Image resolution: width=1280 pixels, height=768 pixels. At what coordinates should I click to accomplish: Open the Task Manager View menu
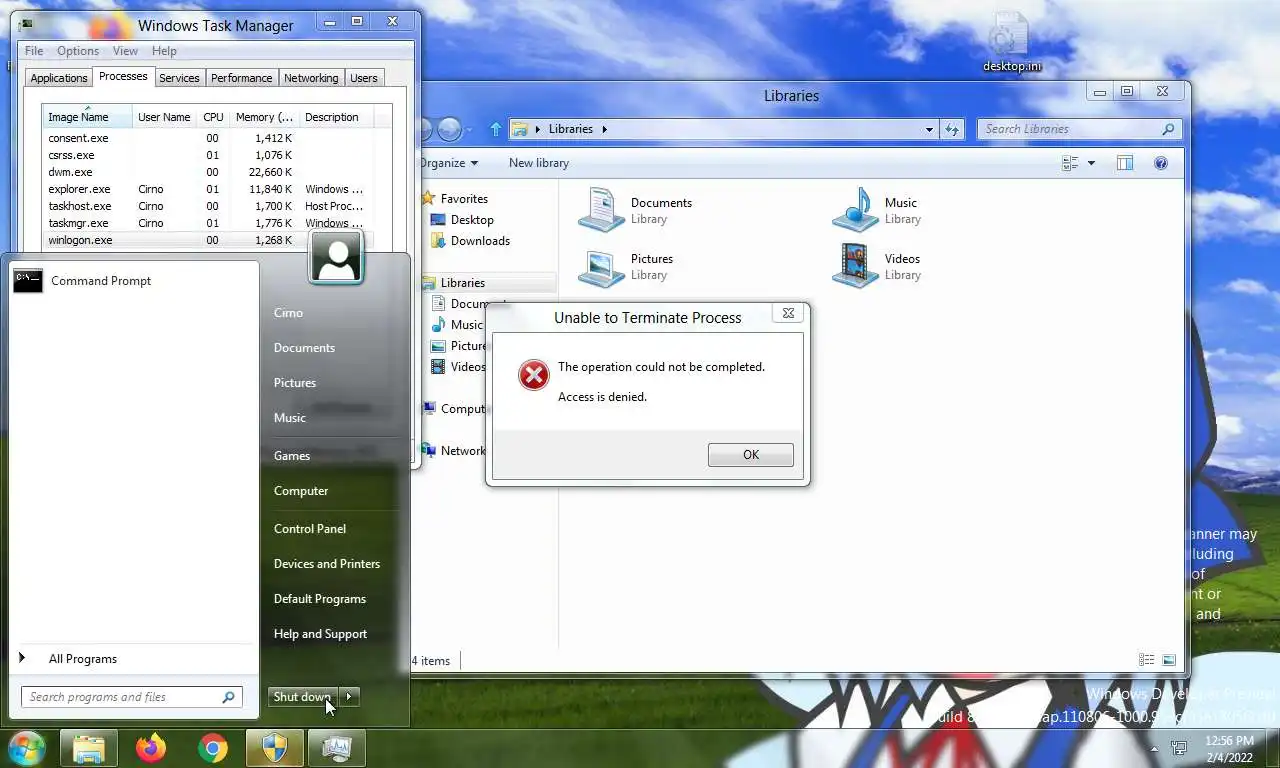tap(125, 51)
